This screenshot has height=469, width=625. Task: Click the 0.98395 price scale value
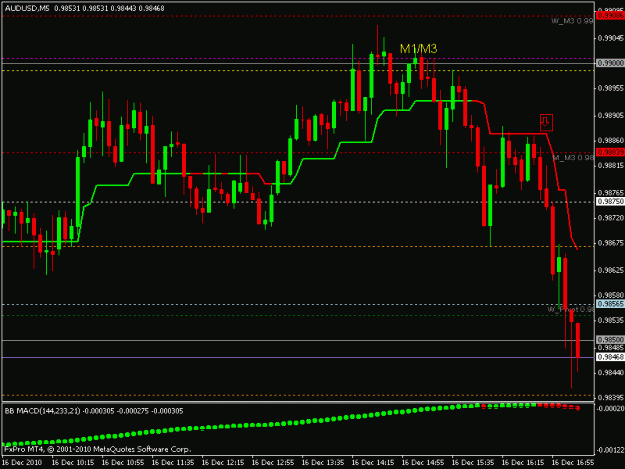click(x=611, y=398)
